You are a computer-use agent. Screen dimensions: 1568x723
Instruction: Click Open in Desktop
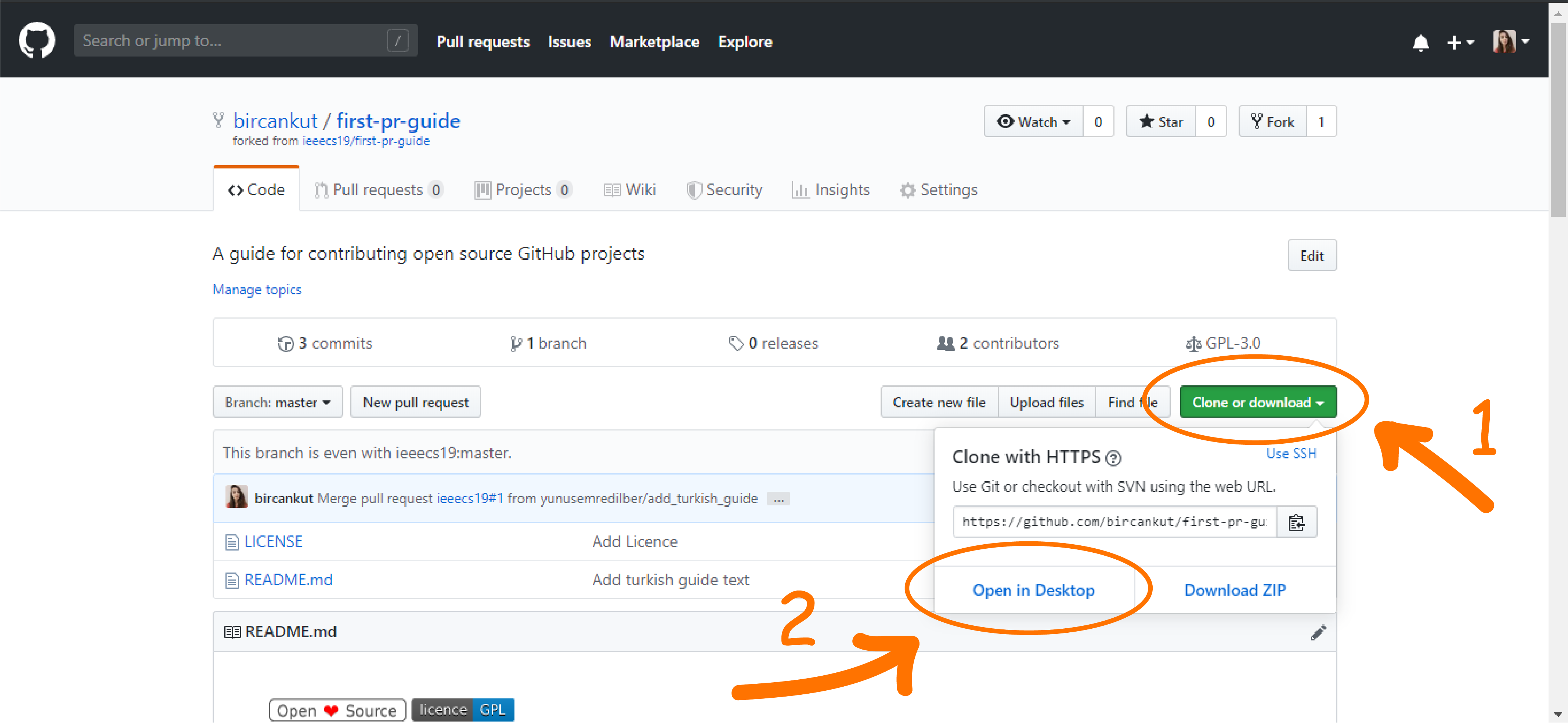pyautogui.click(x=1033, y=590)
